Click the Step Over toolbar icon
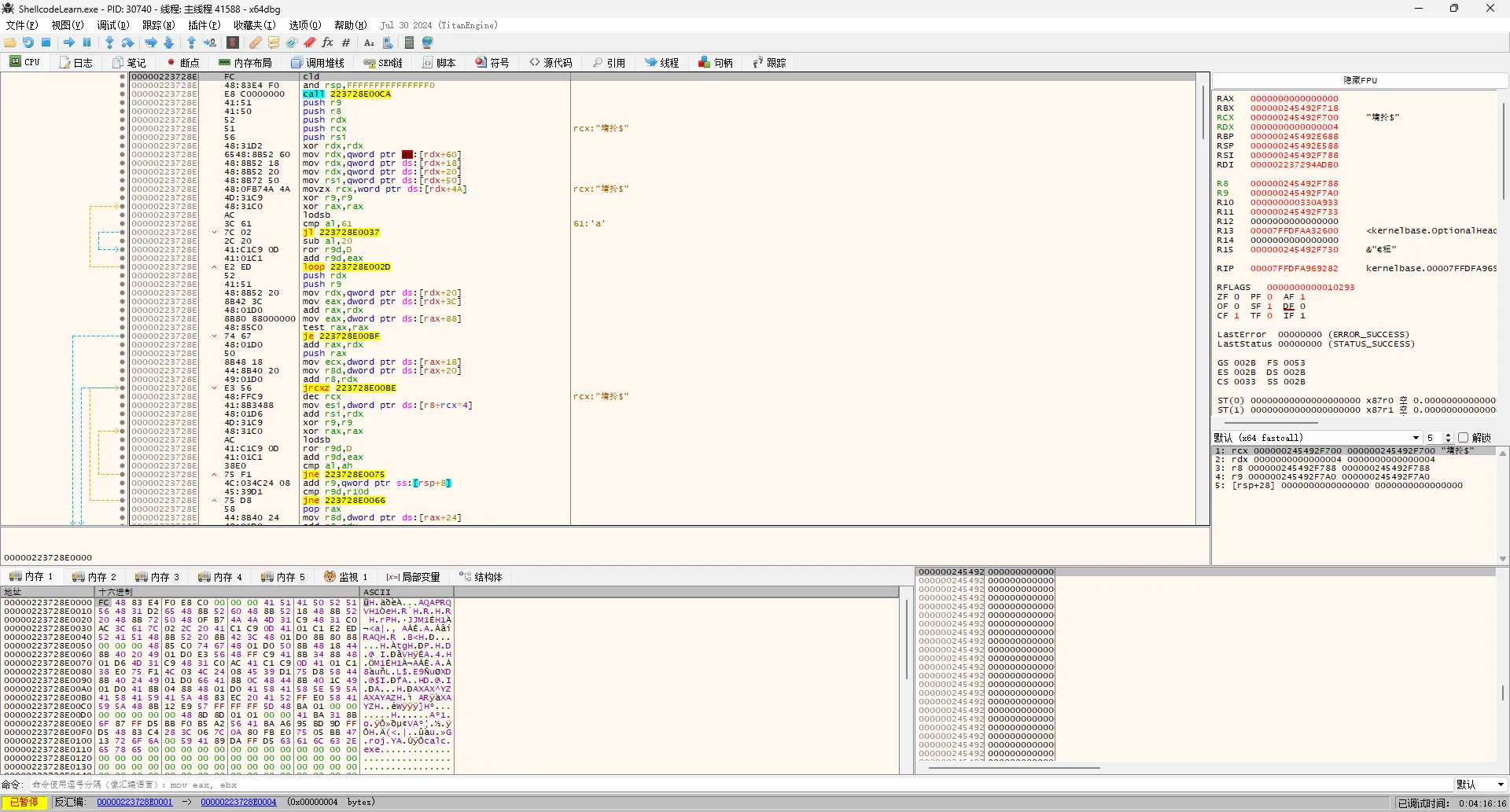This screenshot has width=1510, height=812. pos(127,43)
